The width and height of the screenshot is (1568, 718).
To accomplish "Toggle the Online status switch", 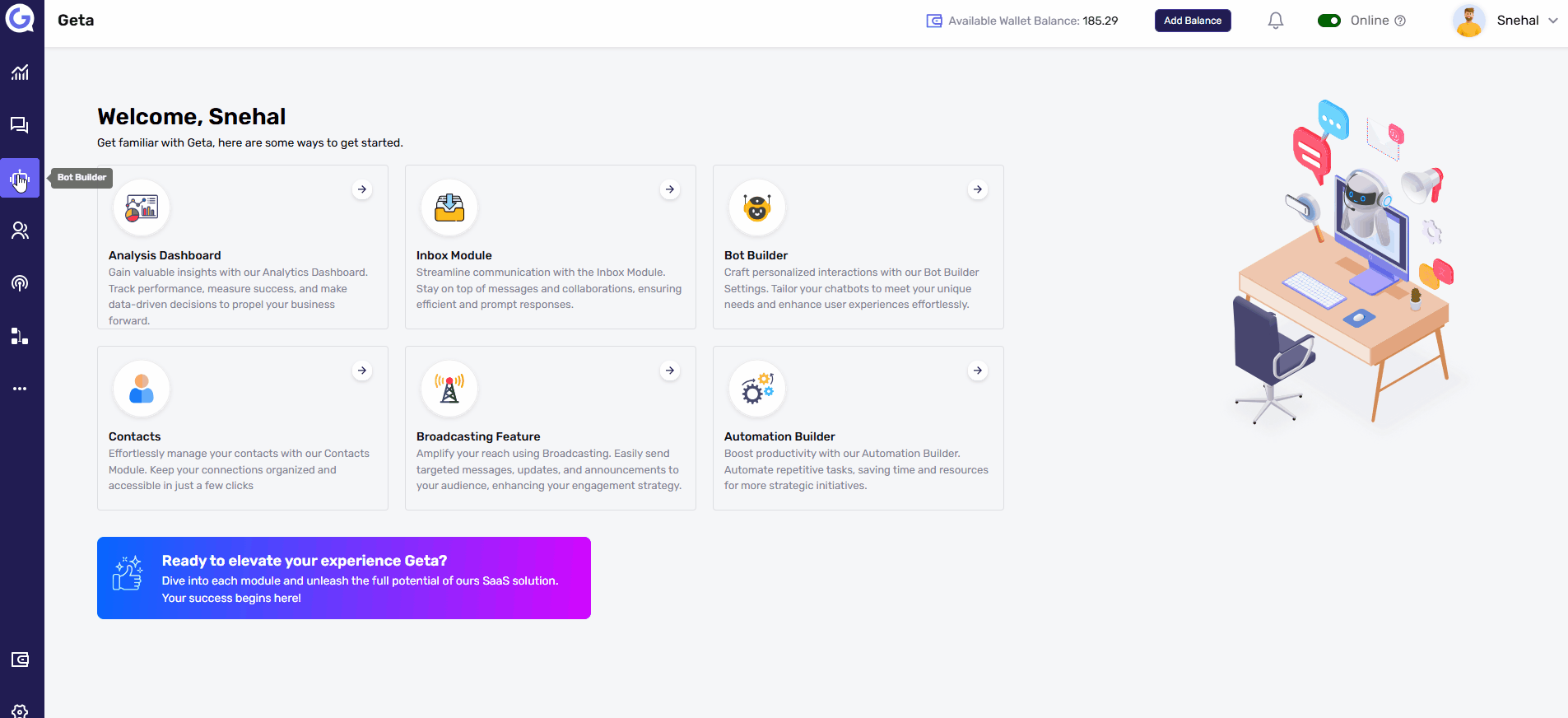I will coord(1328,21).
